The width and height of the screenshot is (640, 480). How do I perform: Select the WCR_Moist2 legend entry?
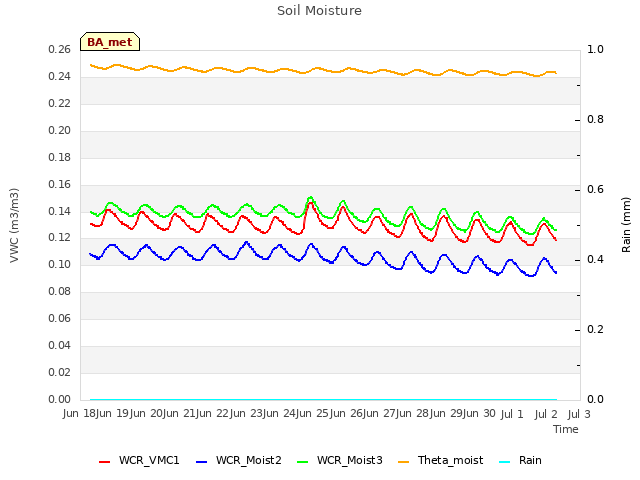point(239,460)
